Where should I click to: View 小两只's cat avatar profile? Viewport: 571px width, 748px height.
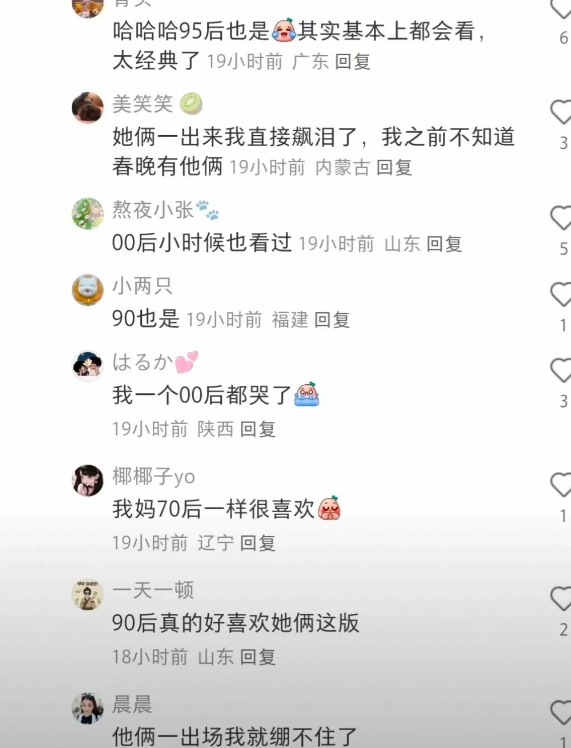point(87,290)
